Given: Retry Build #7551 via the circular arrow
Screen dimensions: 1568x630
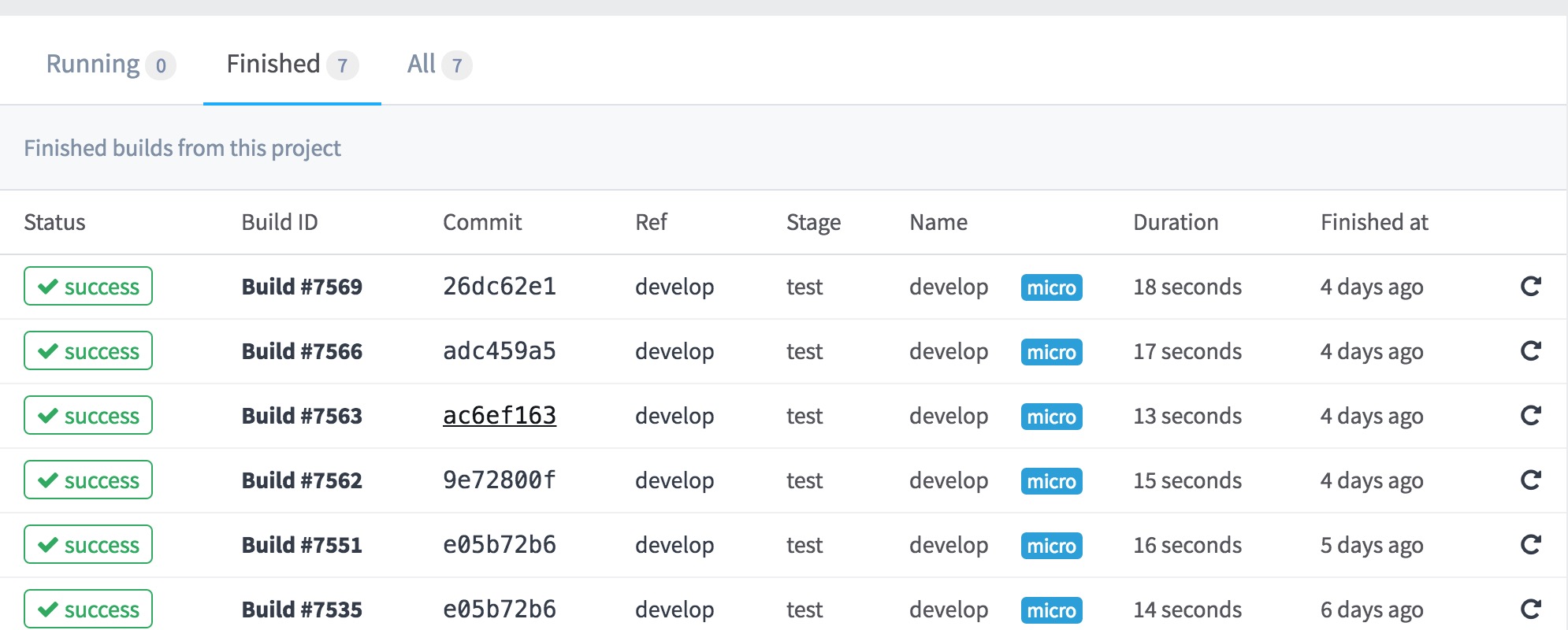Looking at the screenshot, I should (1530, 545).
